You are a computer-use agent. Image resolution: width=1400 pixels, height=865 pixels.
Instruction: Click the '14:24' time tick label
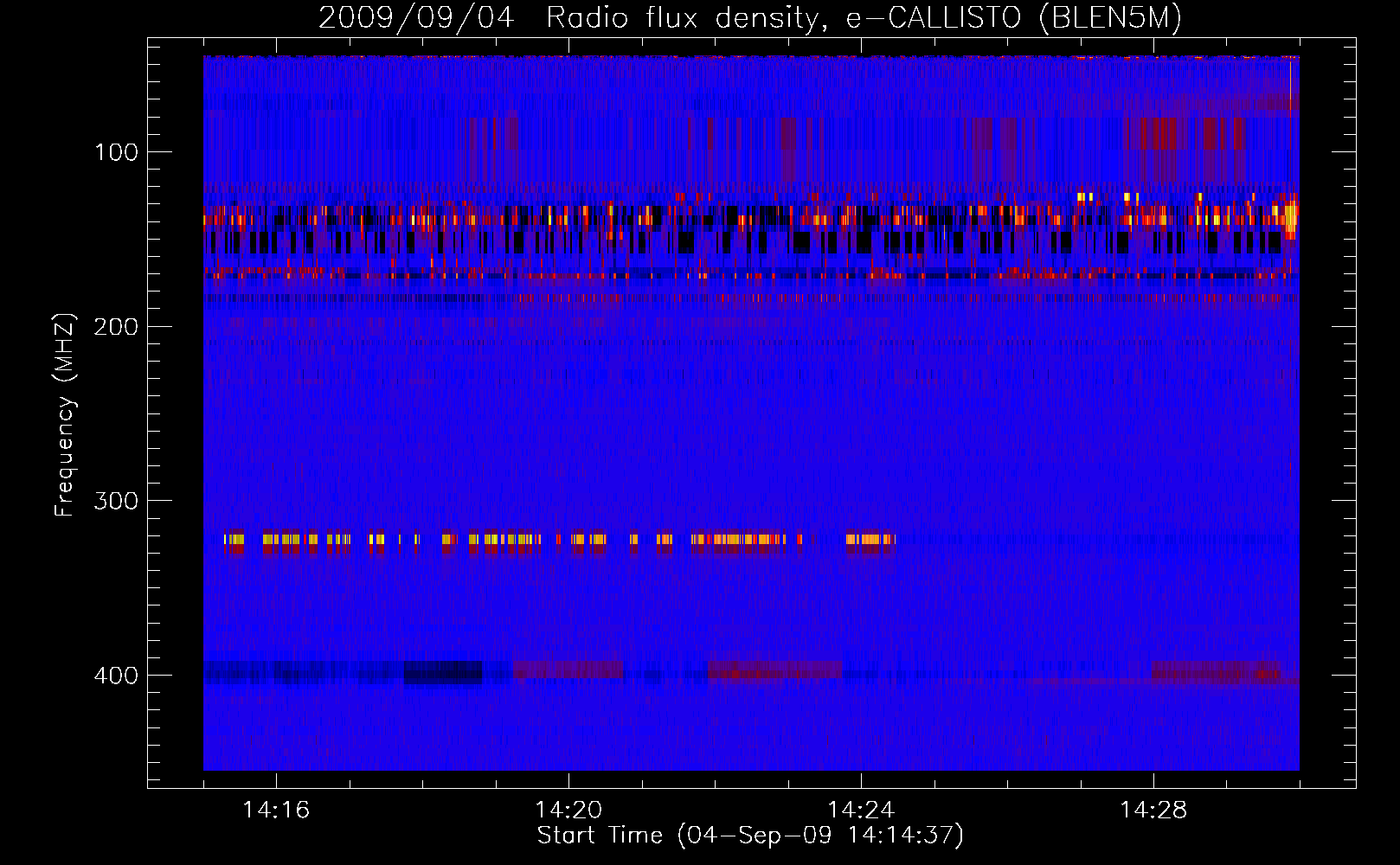861,810
